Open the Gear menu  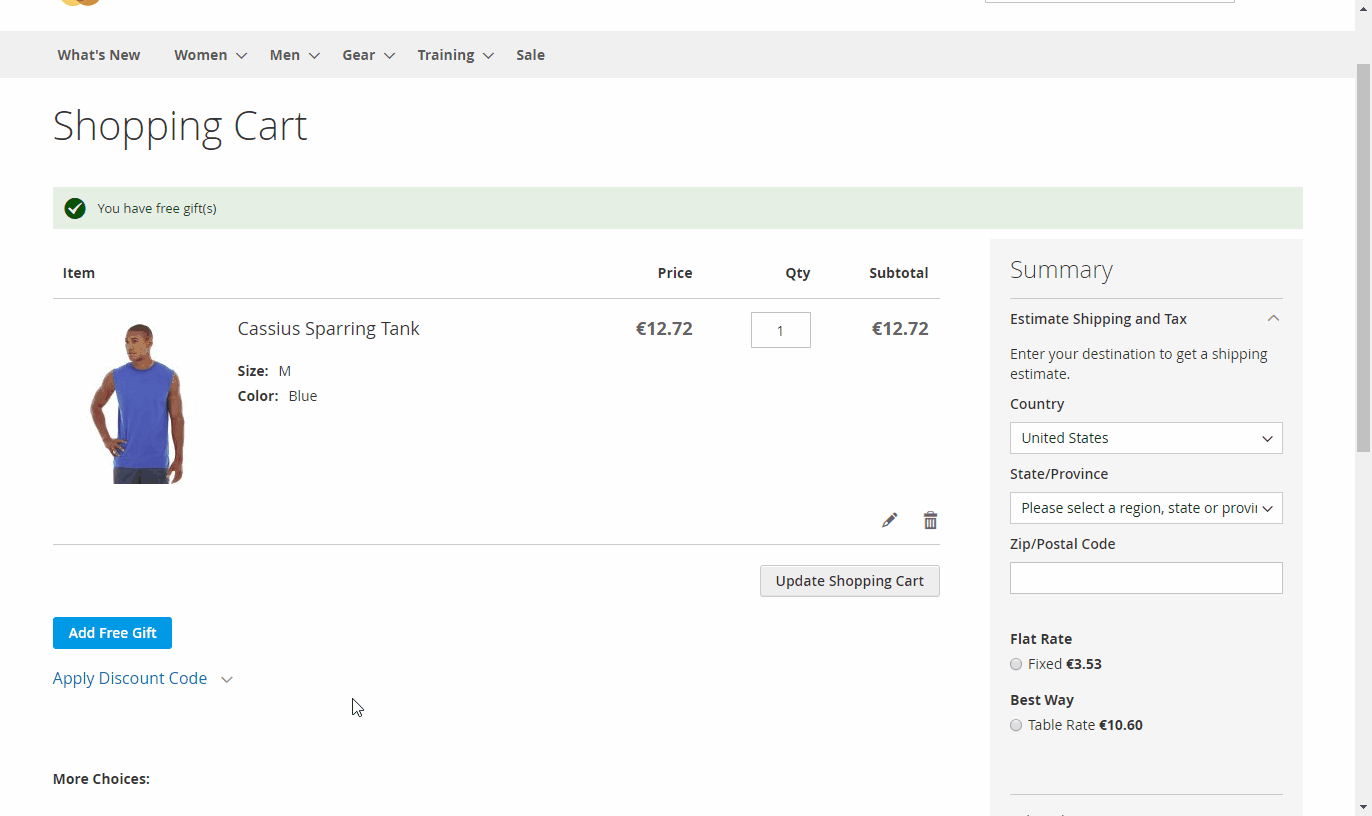click(x=368, y=55)
